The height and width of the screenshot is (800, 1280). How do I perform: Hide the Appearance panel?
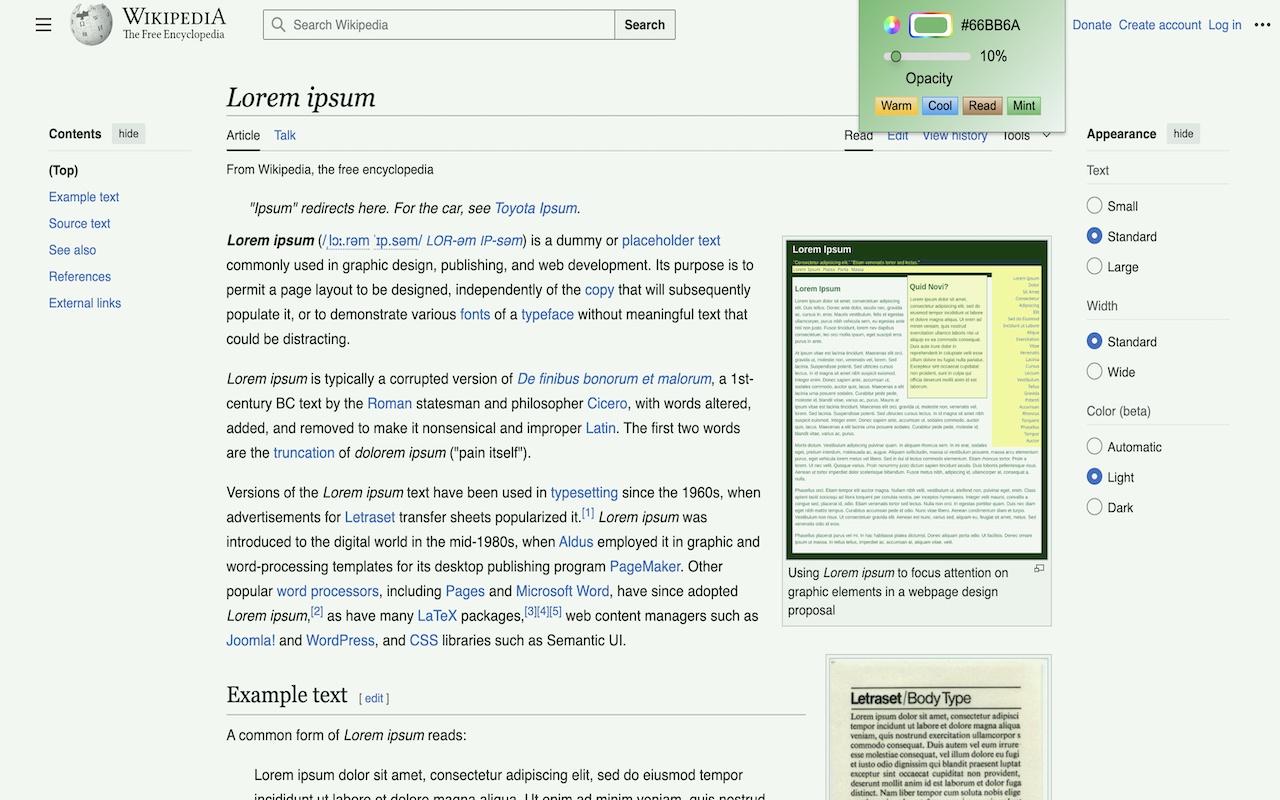pos(1183,134)
